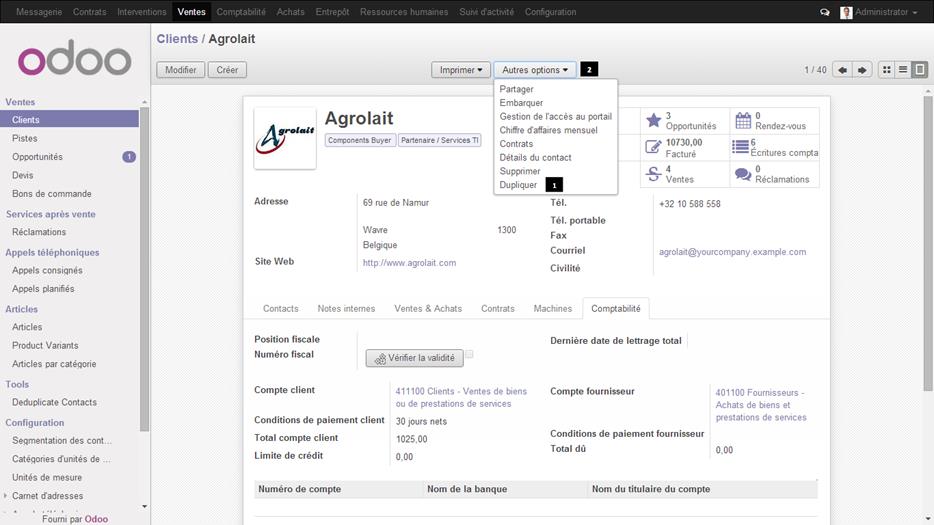The height and width of the screenshot is (525, 934).
Task: Click the main page vertical scrollbar
Action: tap(928, 244)
